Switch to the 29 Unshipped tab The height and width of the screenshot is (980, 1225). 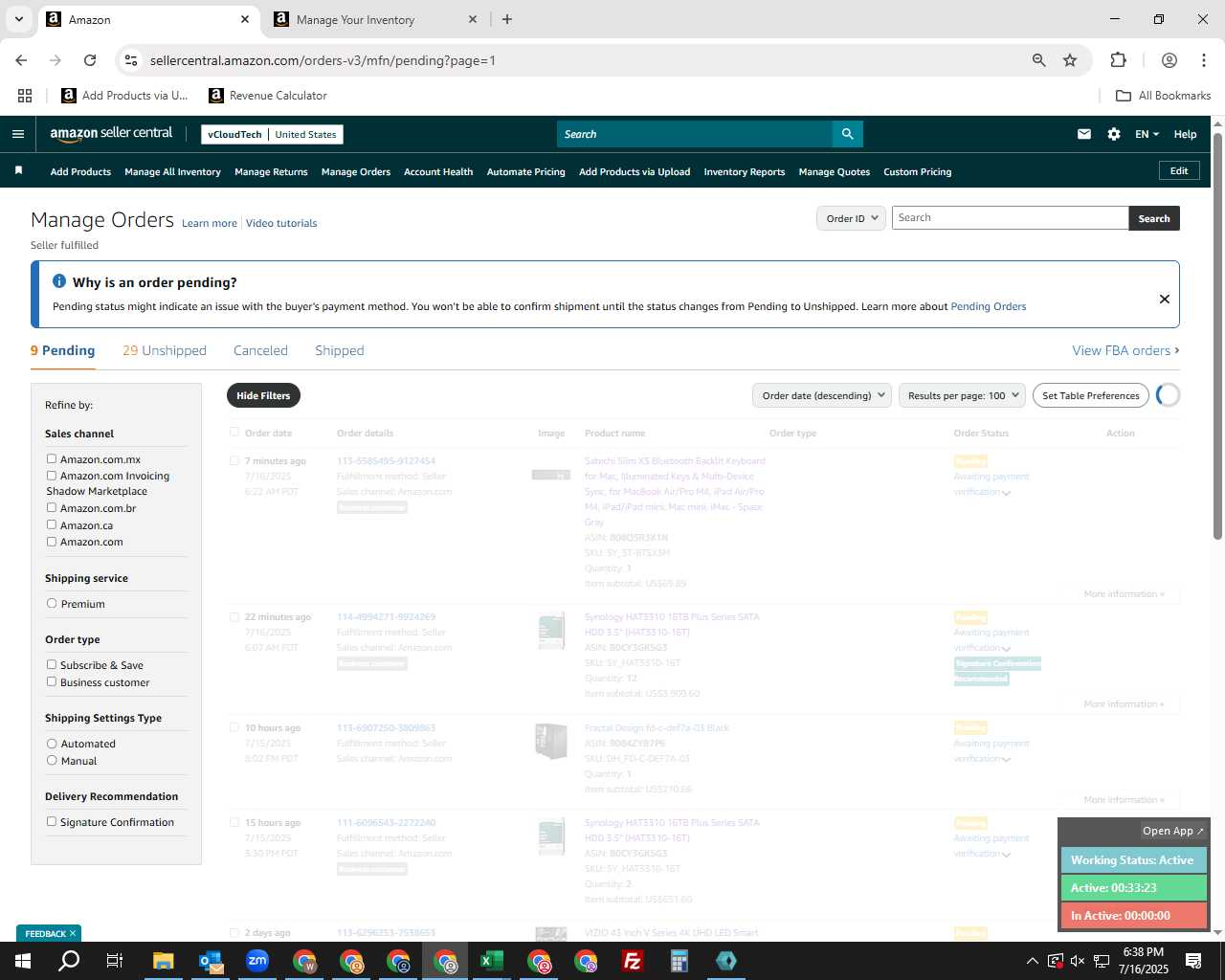click(165, 350)
